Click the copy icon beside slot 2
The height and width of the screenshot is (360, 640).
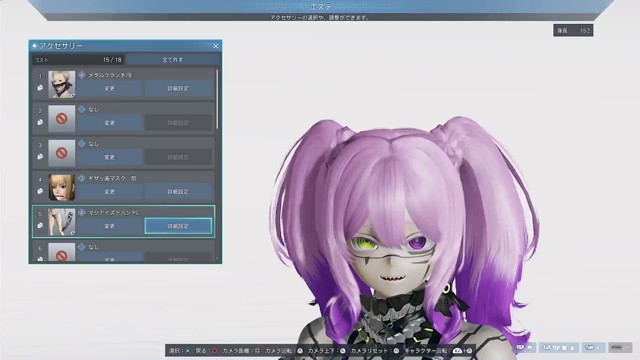[x=40, y=122]
